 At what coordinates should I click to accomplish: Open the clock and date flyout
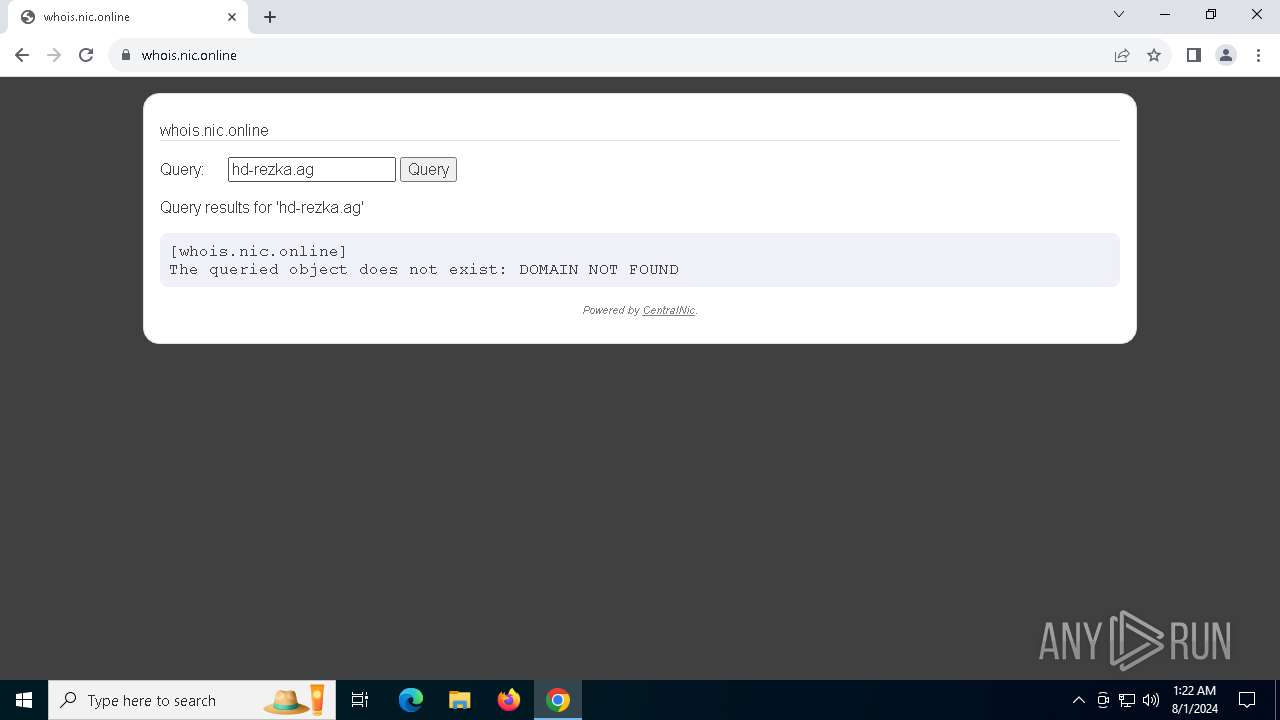1194,700
